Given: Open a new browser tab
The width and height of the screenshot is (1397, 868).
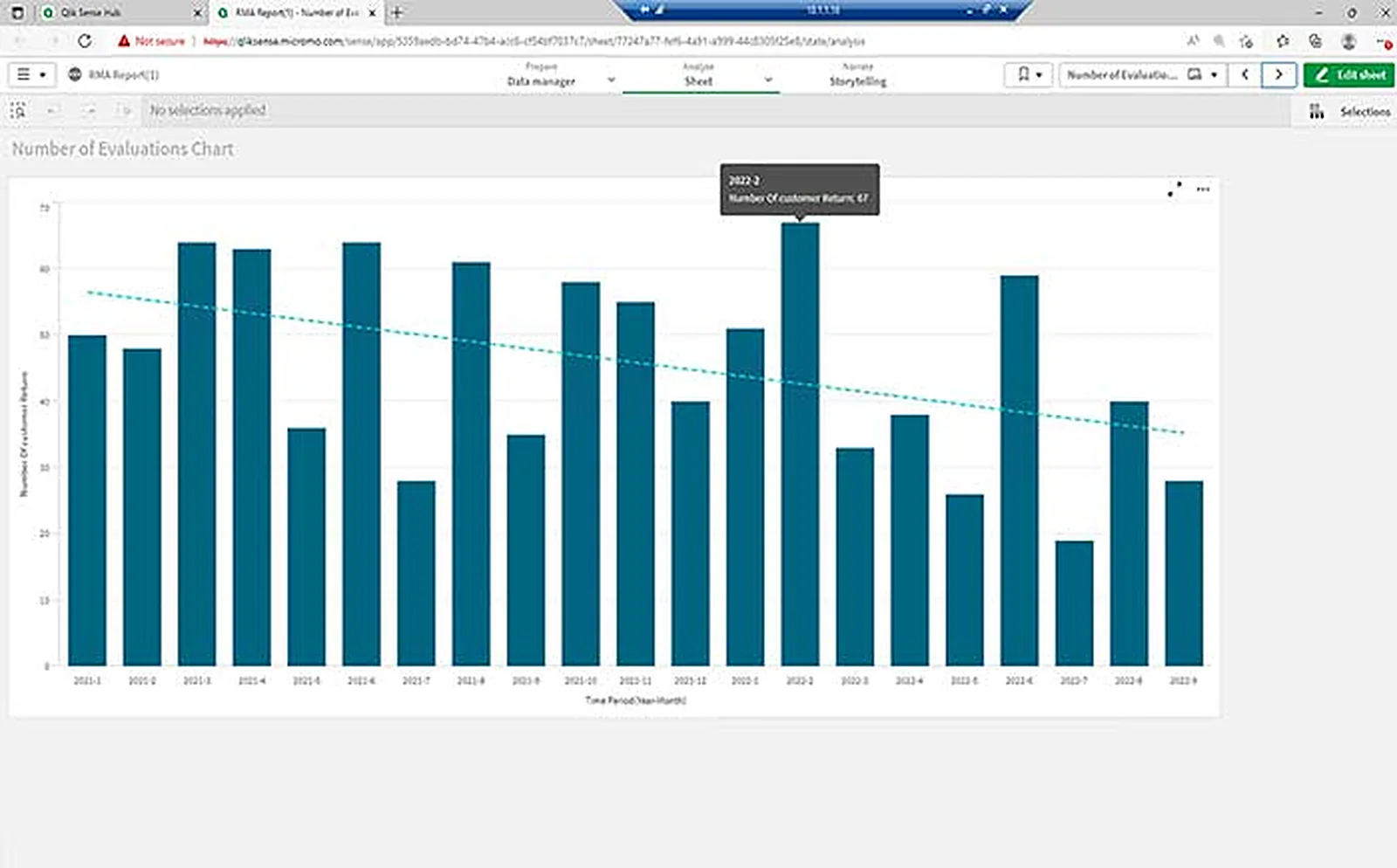Looking at the screenshot, I should (x=397, y=12).
